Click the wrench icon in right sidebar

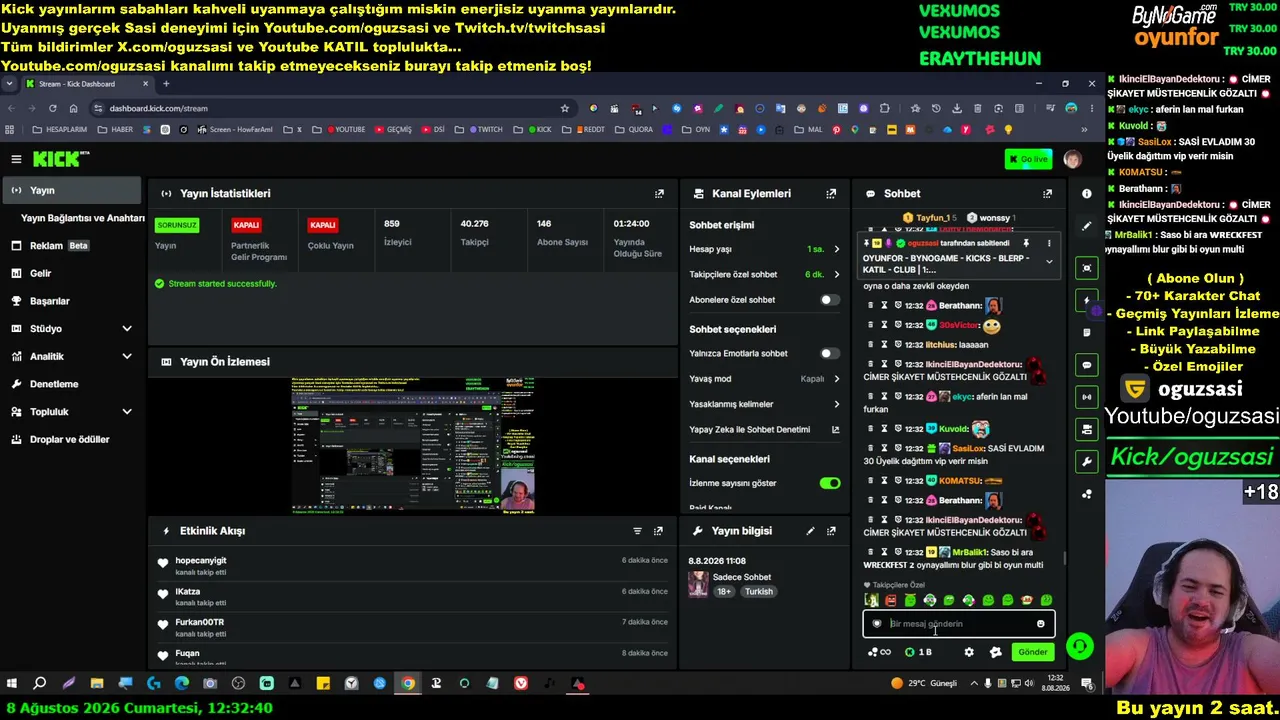click(1087, 461)
